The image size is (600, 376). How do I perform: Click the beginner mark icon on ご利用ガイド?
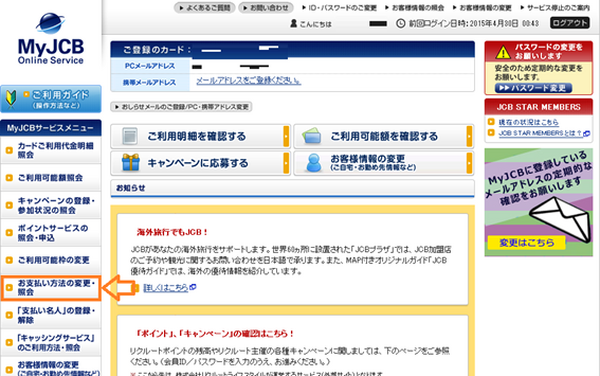[x=11, y=99]
